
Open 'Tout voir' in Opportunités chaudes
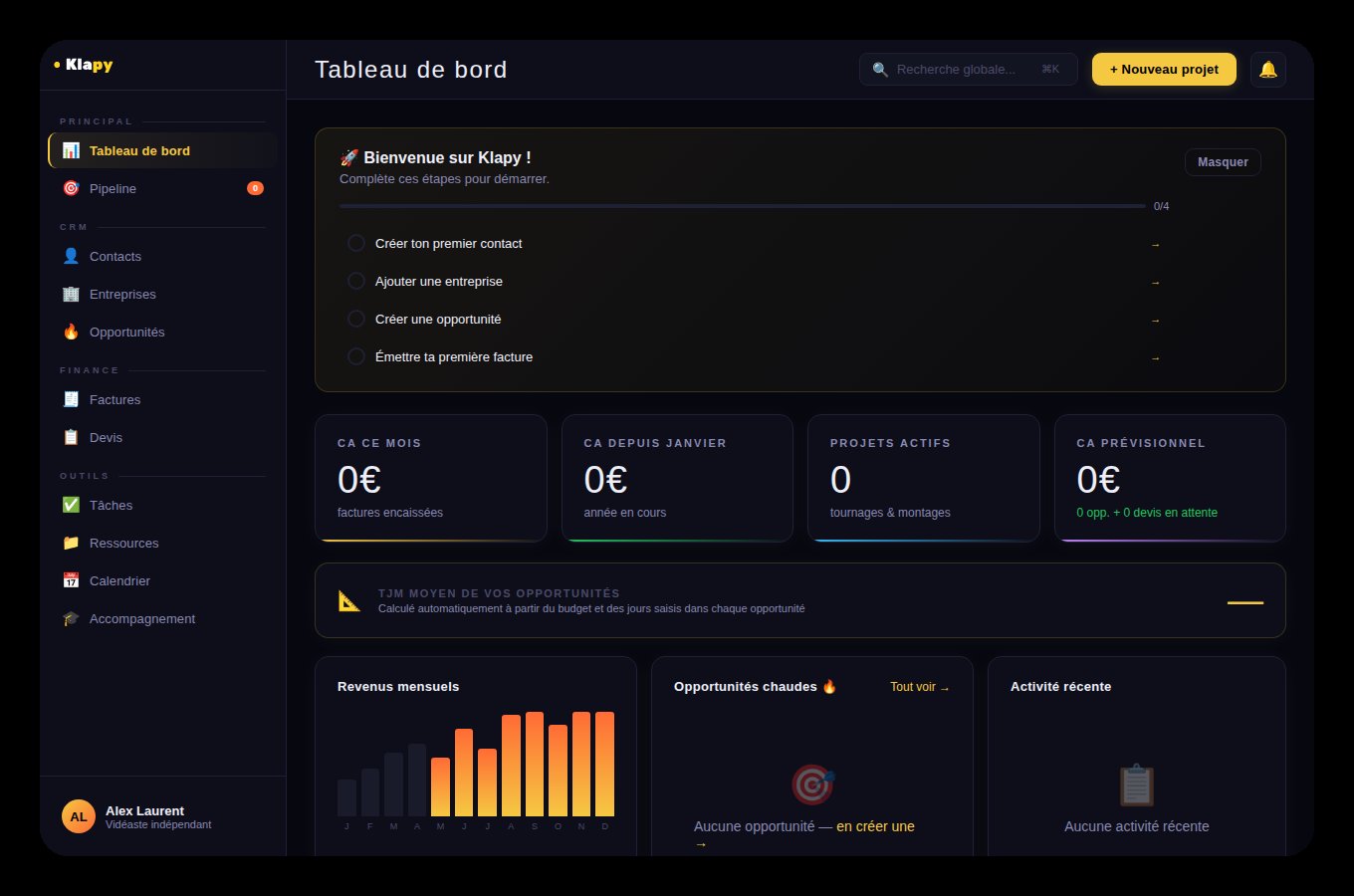coord(919,686)
